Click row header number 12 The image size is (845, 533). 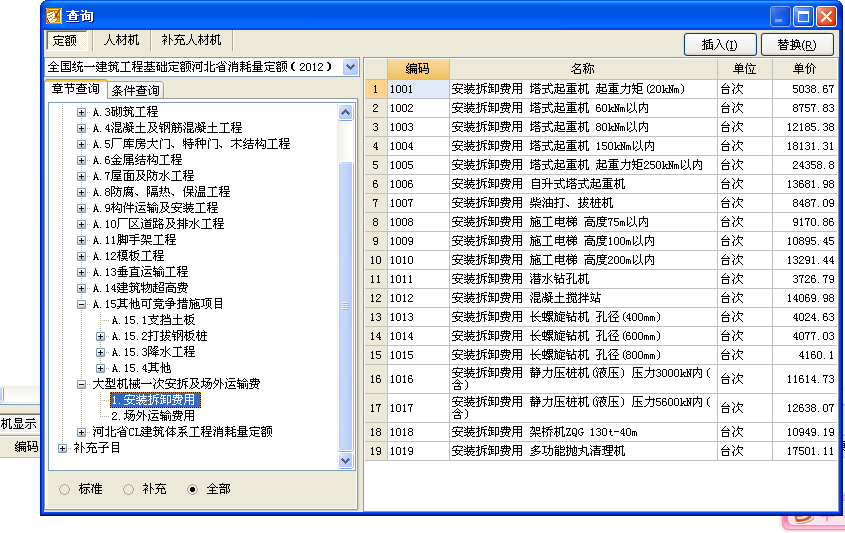(x=376, y=298)
